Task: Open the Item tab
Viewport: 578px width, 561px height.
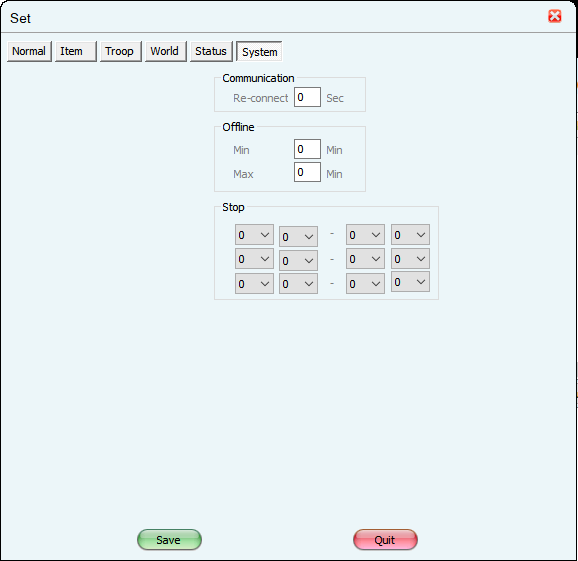Action: (76, 51)
